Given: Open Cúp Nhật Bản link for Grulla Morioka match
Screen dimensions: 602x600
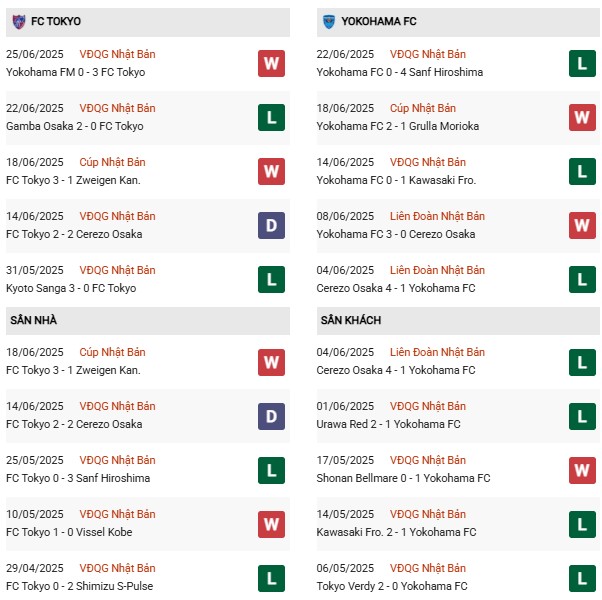Looking at the screenshot, I should pyautogui.click(x=423, y=109).
